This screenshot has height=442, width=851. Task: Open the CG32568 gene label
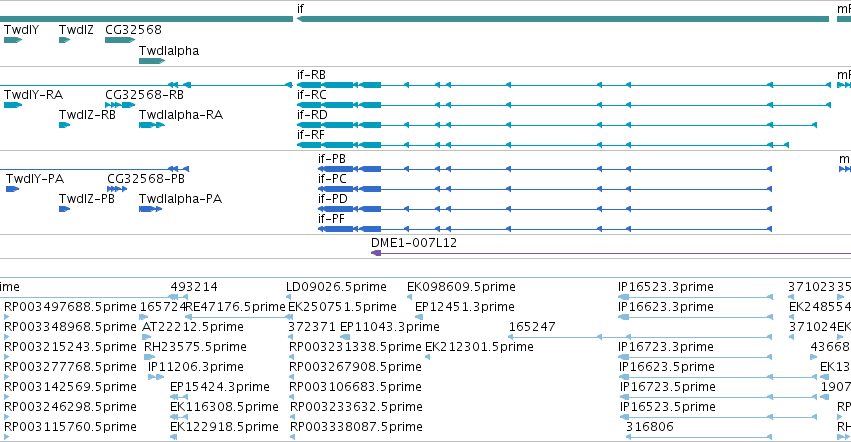134,30
